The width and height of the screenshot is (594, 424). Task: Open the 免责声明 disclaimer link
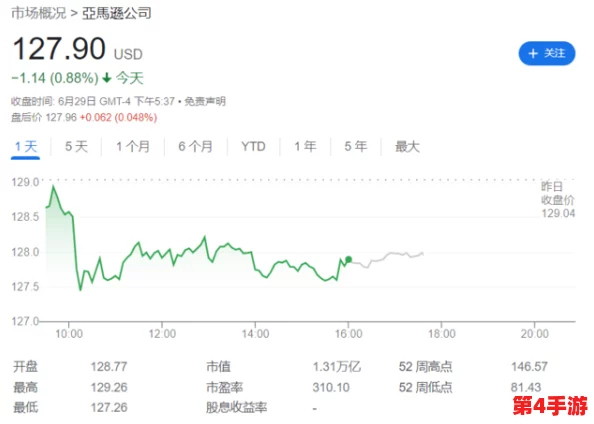coord(205,101)
